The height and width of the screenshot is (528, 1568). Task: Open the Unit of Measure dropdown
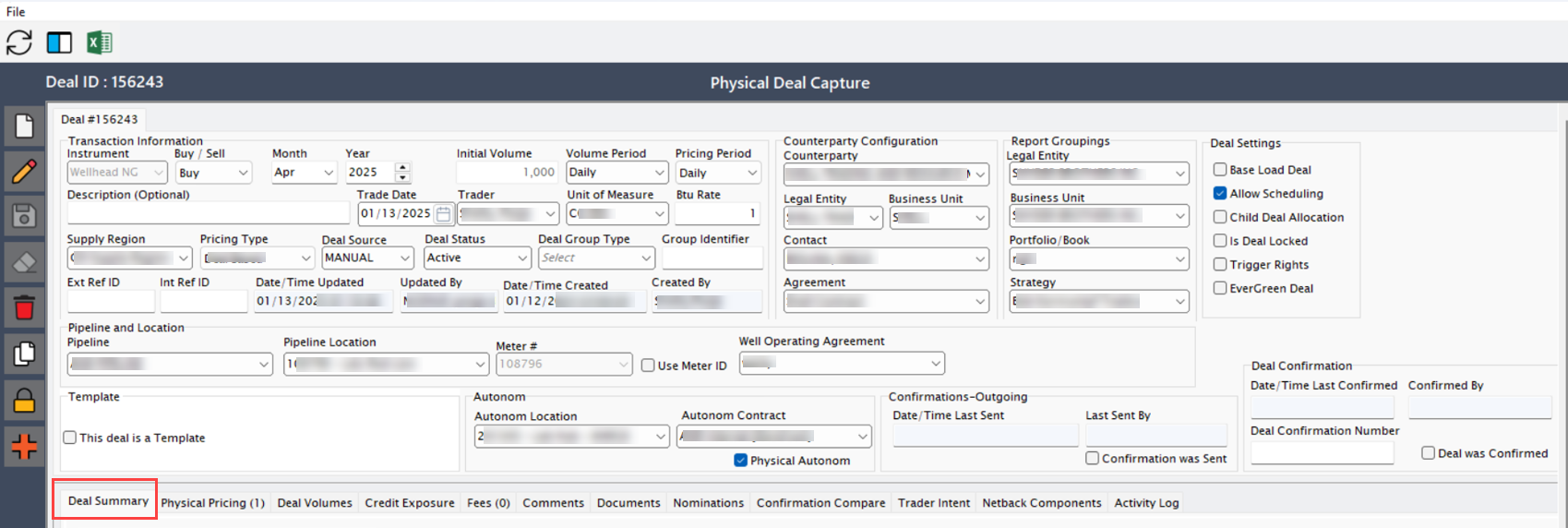point(616,213)
